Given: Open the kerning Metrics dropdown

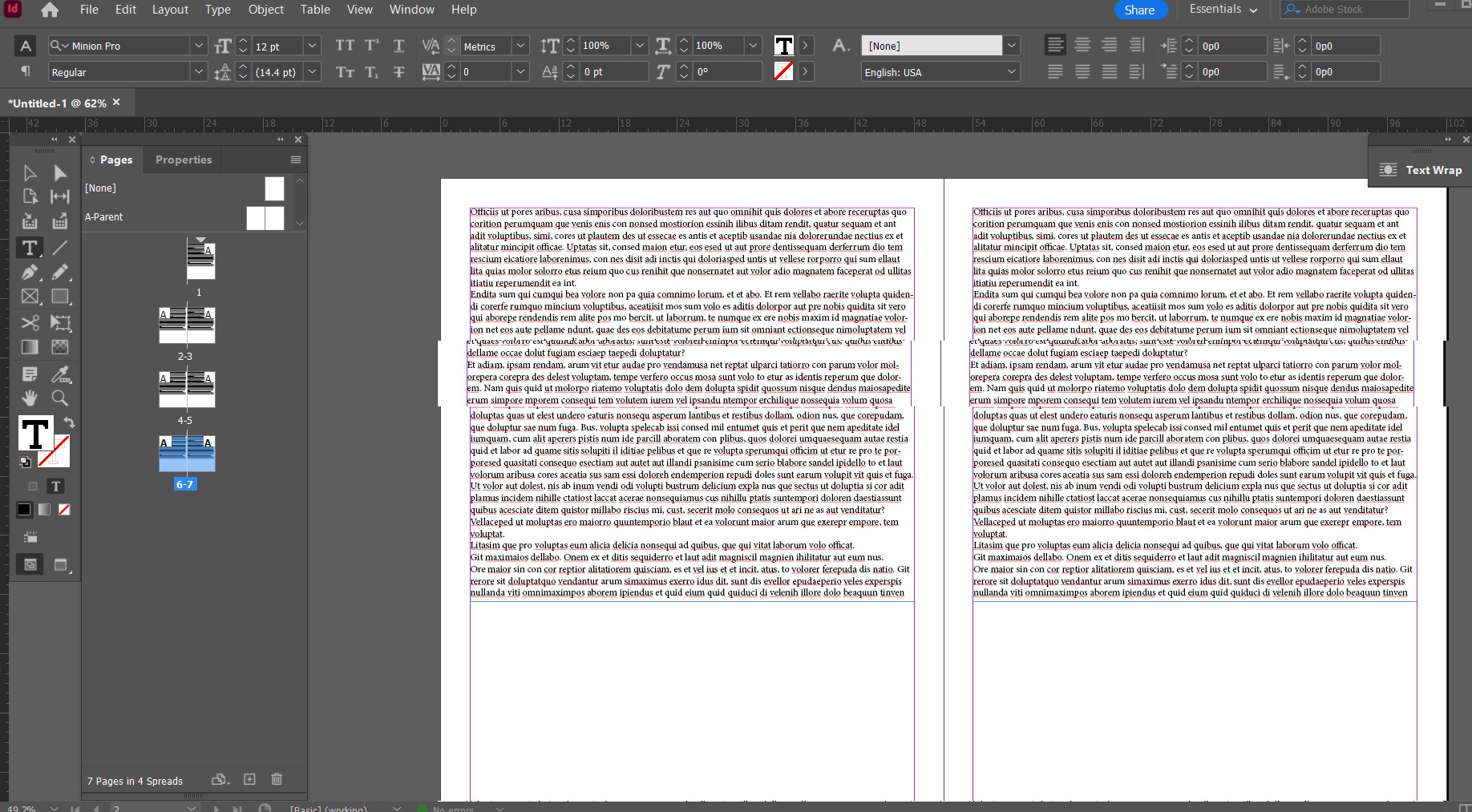Looking at the screenshot, I should click(x=520, y=46).
